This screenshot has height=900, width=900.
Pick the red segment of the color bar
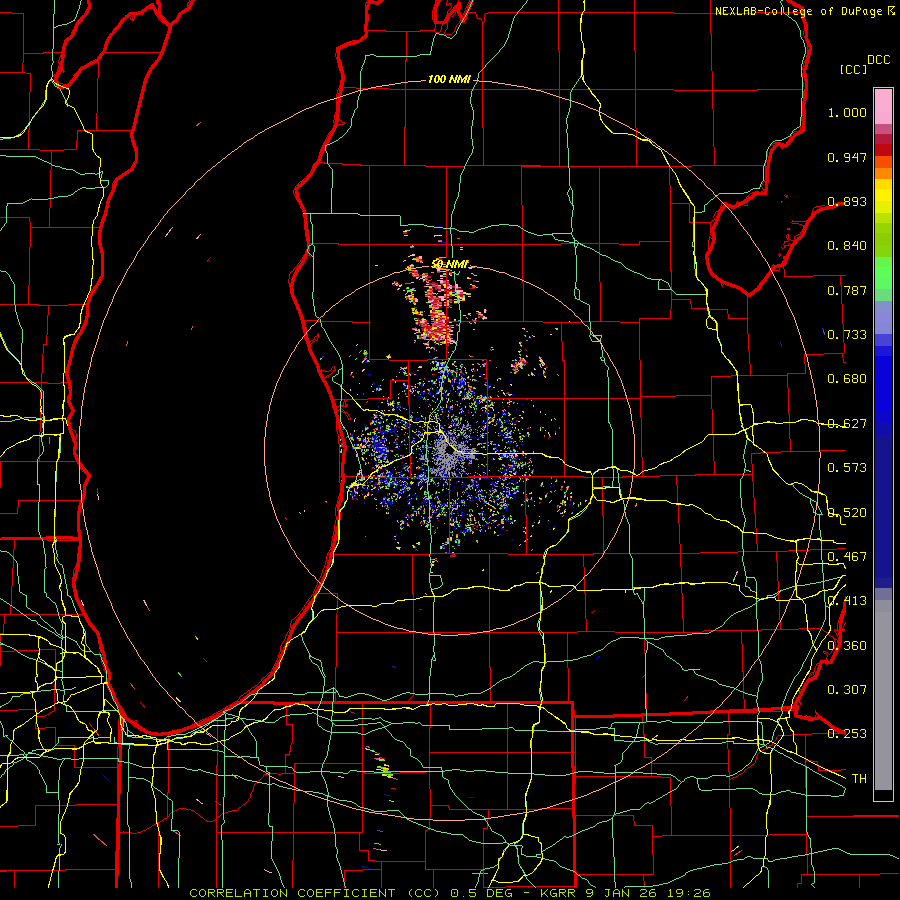[883, 149]
